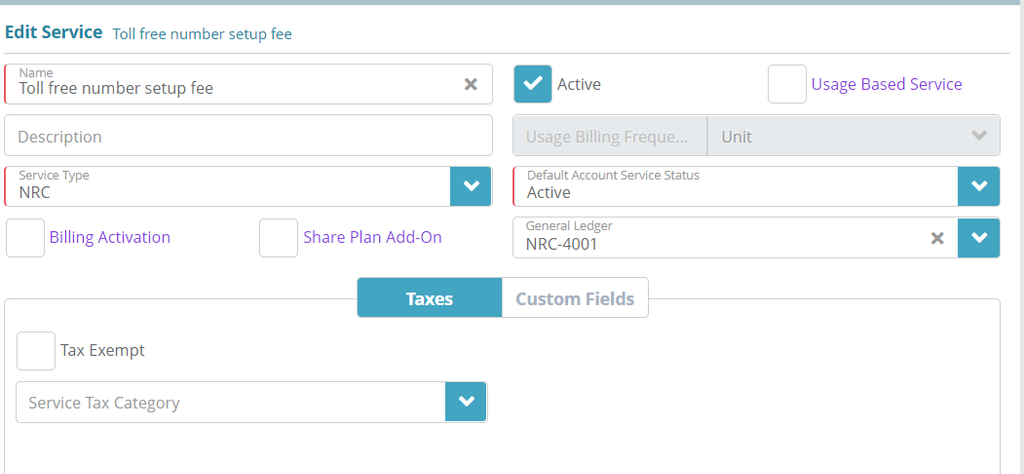Open the General Ledger dropdown arrow

(979, 238)
